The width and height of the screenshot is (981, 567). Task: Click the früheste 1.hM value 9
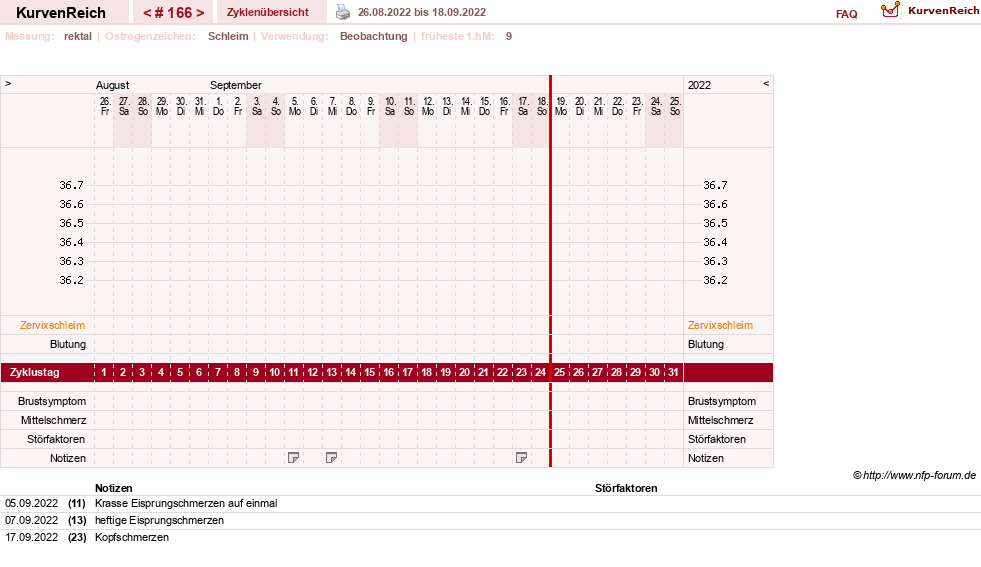point(509,36)
